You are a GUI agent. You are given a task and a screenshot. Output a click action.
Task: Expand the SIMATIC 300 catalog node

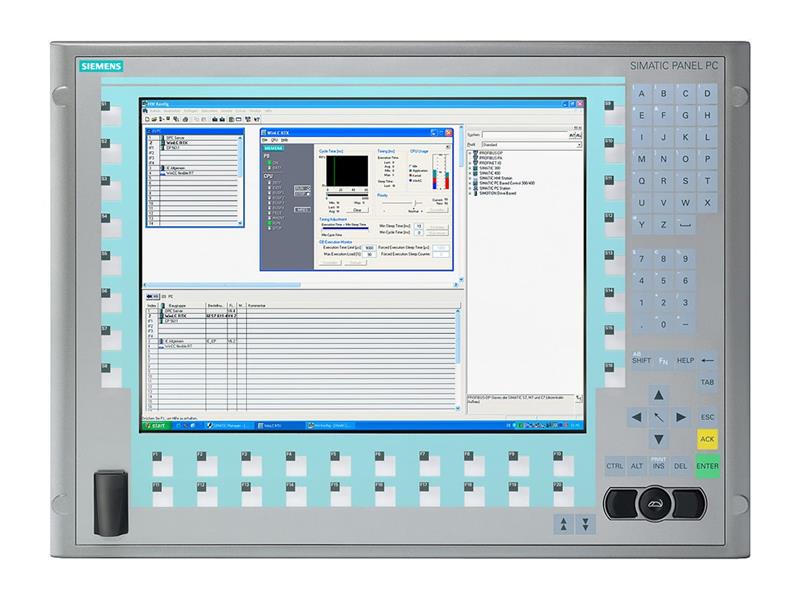[470, 167]
